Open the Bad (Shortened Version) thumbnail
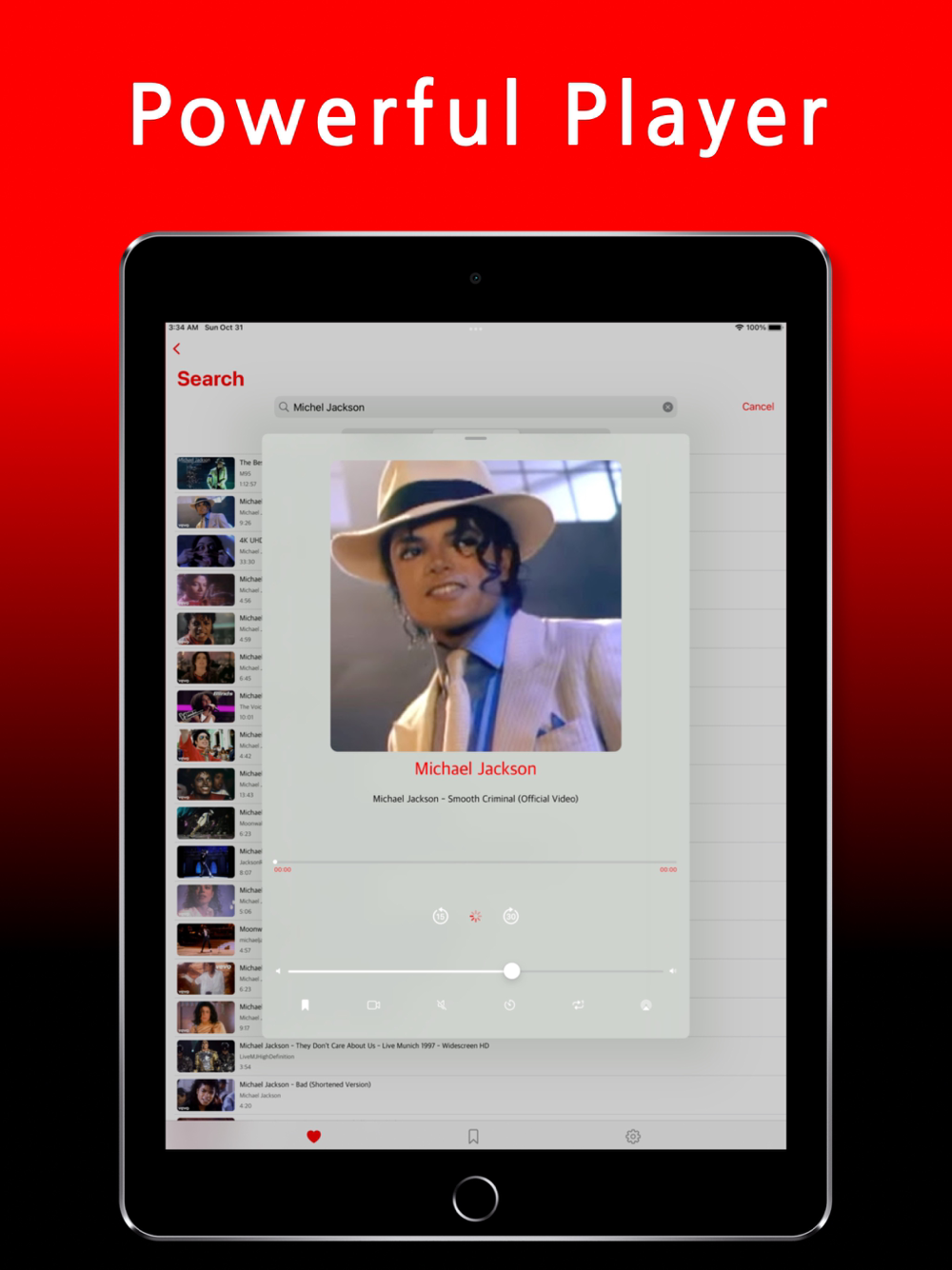Image resolution: width=952 pixels, height=1270 pixels. coord(206,1096)
